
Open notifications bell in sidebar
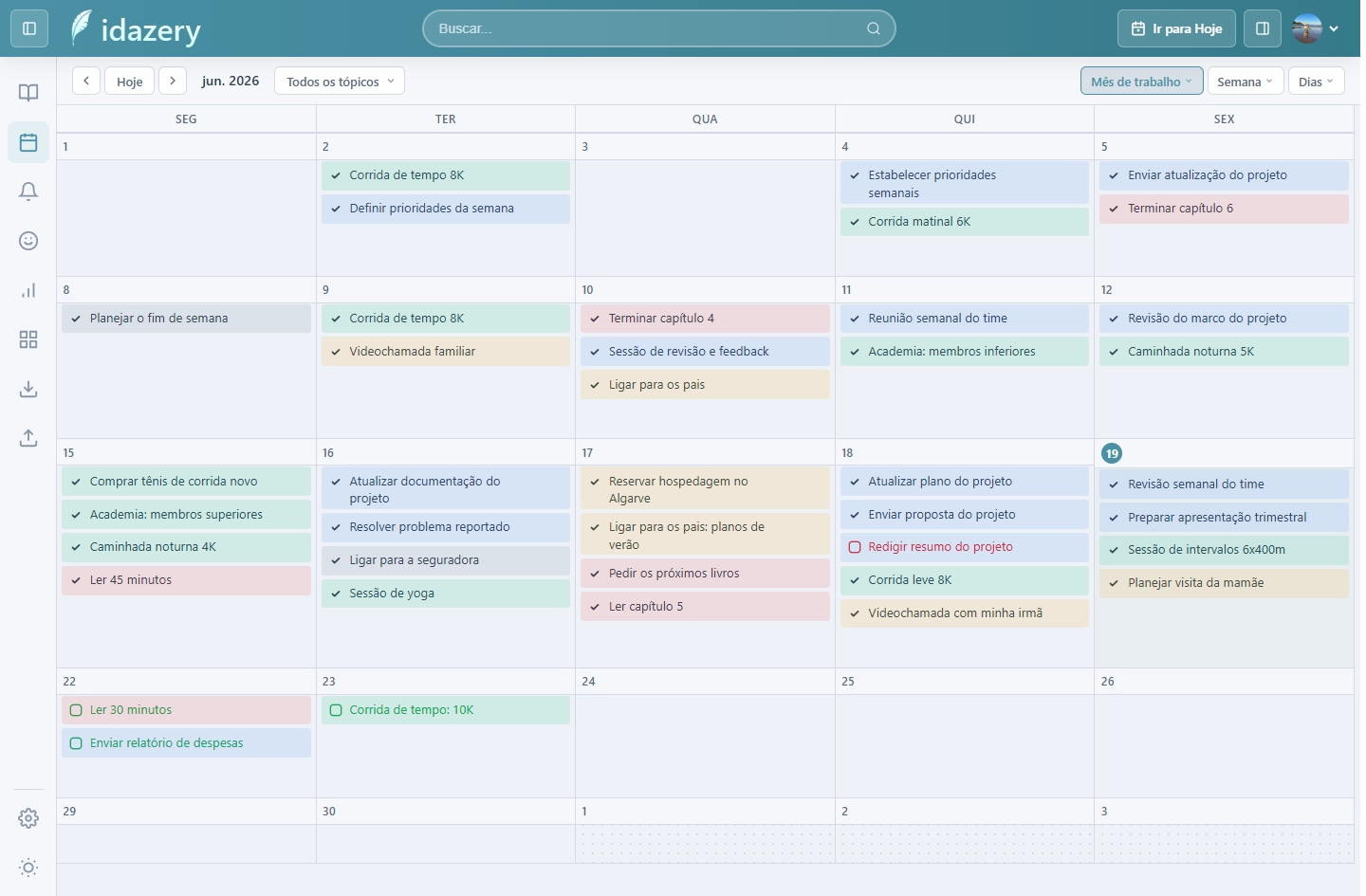point(28,192)
